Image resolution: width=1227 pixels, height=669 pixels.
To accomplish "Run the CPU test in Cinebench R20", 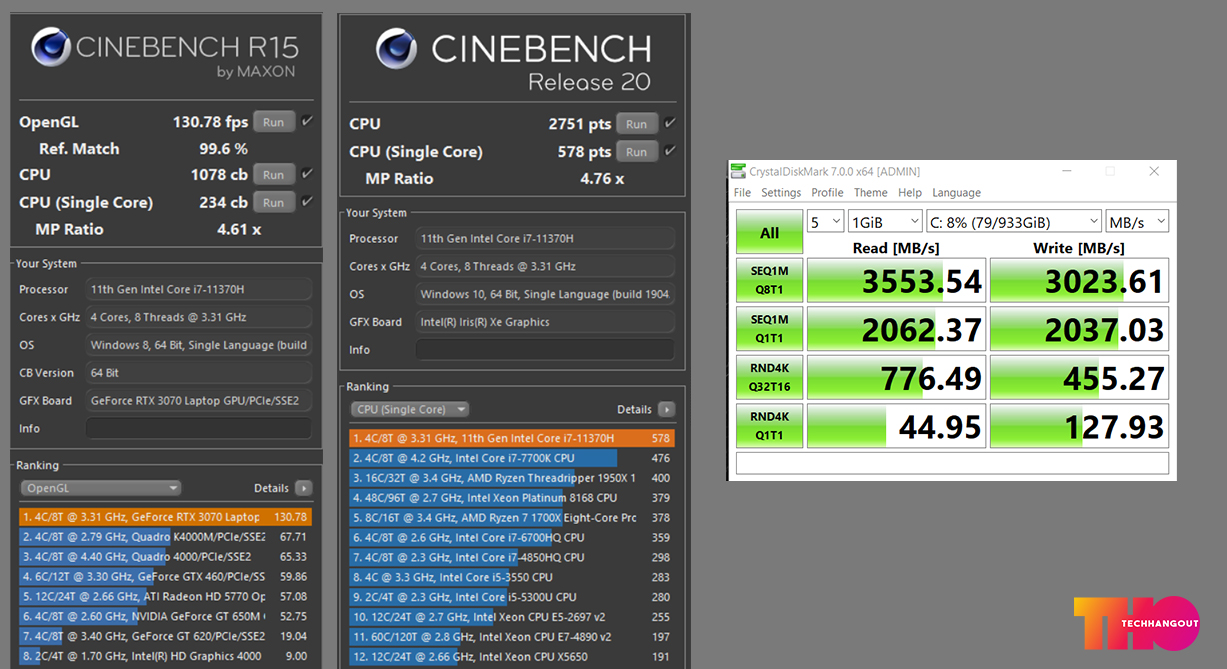I will click(x=637, y=124).
